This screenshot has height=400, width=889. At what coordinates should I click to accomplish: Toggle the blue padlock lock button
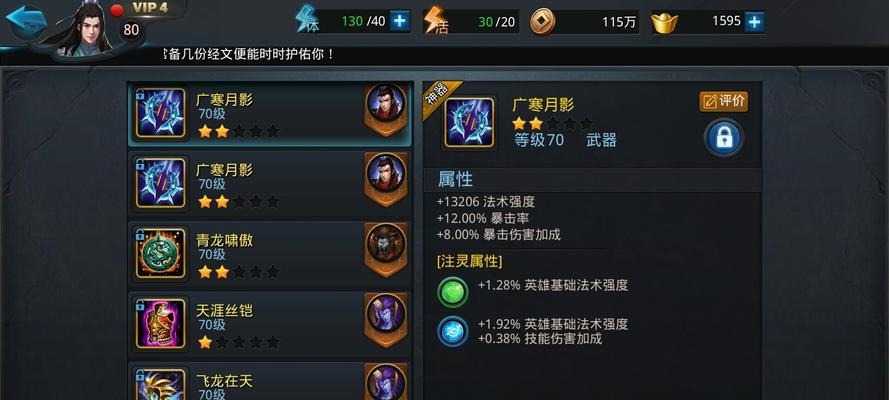point(724,138)
